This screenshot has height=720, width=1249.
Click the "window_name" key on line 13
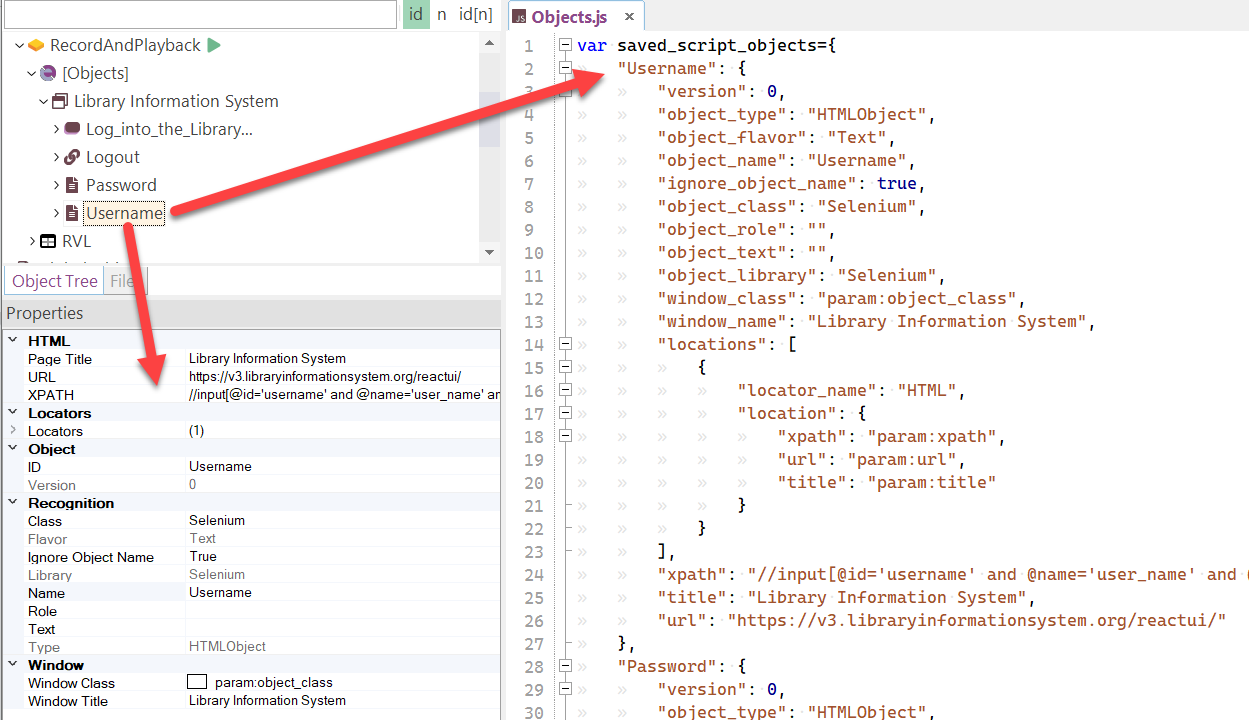[x=721, y=321]
